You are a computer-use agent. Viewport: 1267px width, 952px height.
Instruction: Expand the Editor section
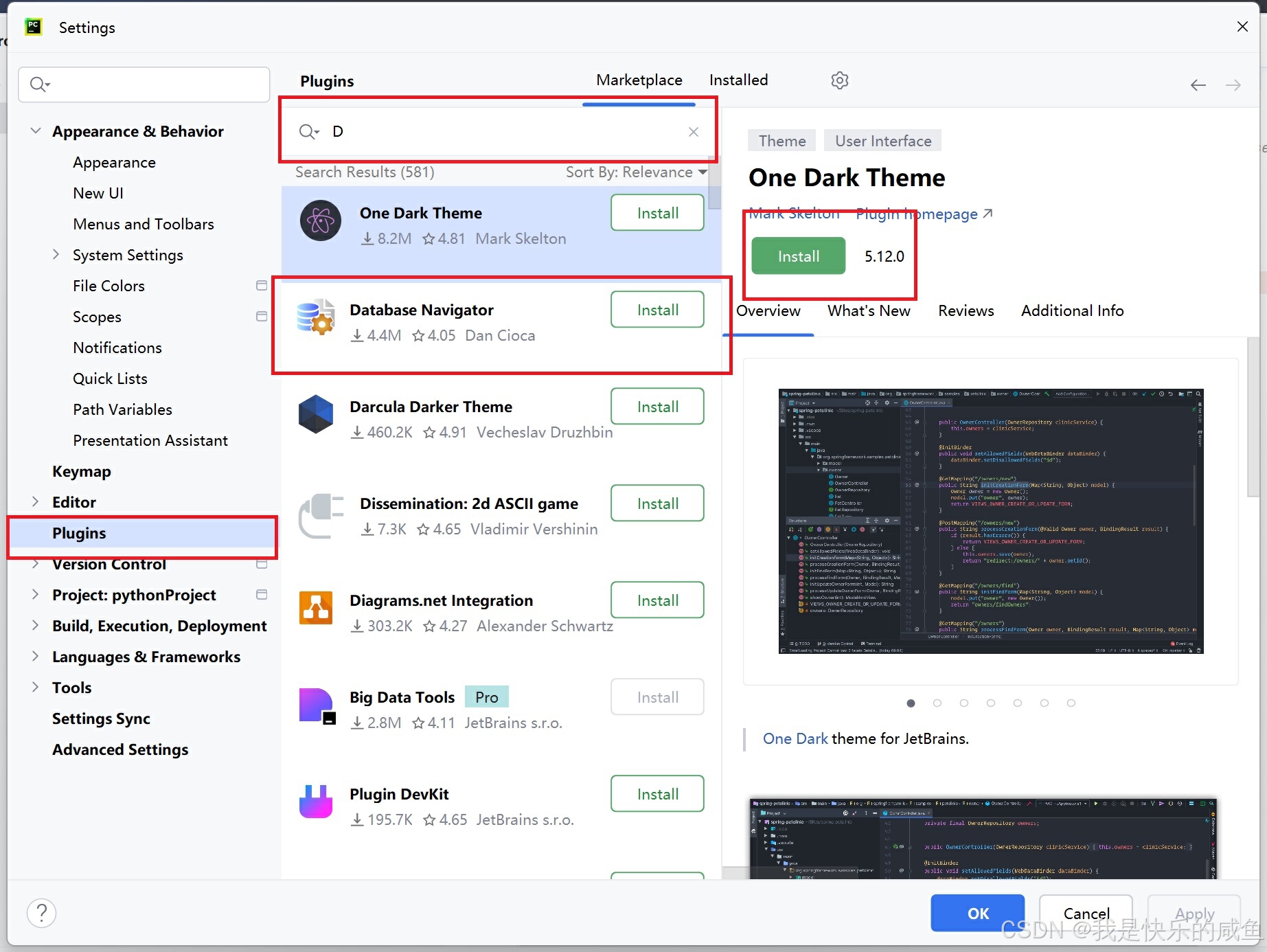click(x=36, y=502)
